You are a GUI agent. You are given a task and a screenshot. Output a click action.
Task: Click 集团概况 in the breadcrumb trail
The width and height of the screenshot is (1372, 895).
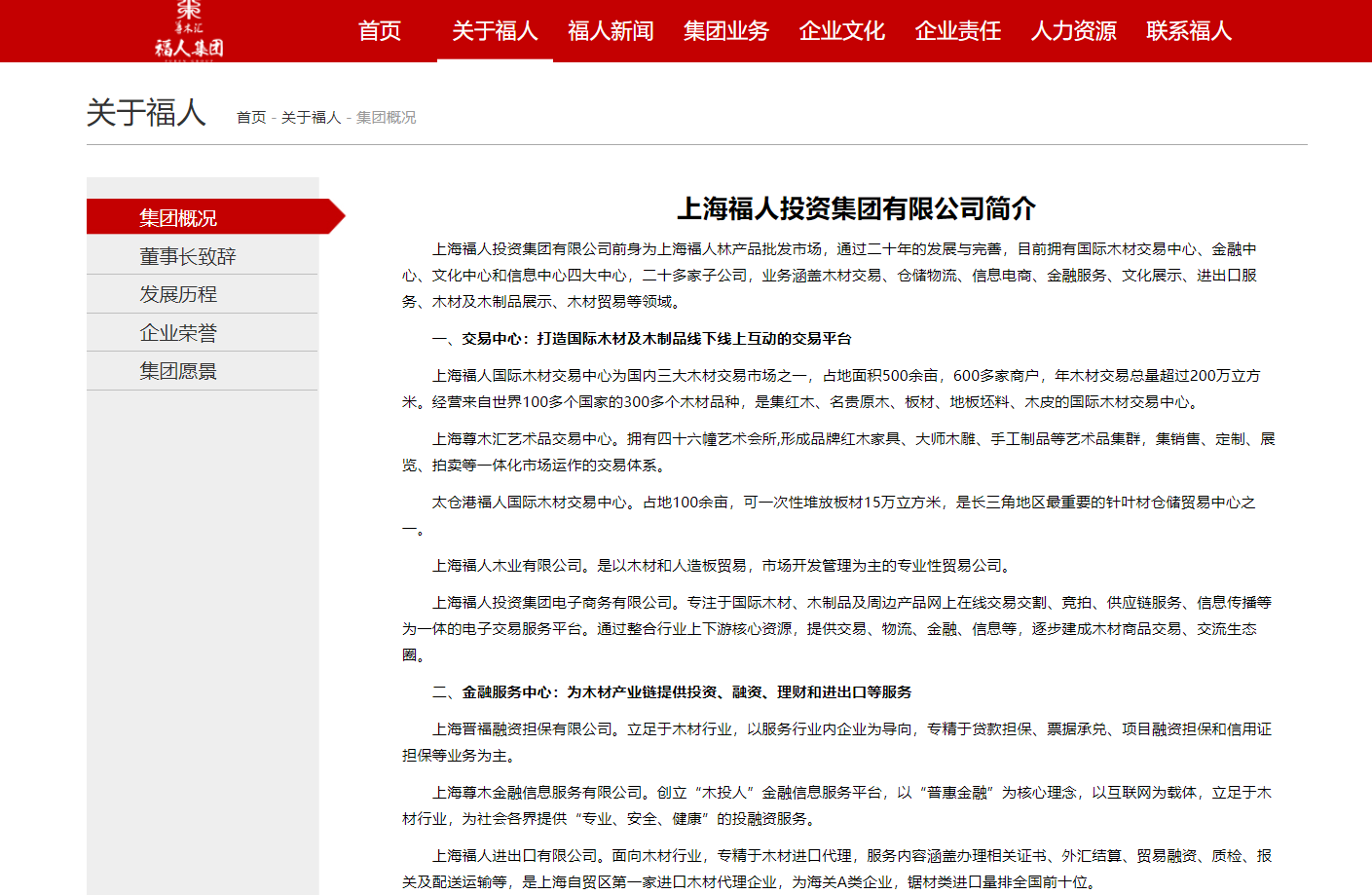pos(386,118)
